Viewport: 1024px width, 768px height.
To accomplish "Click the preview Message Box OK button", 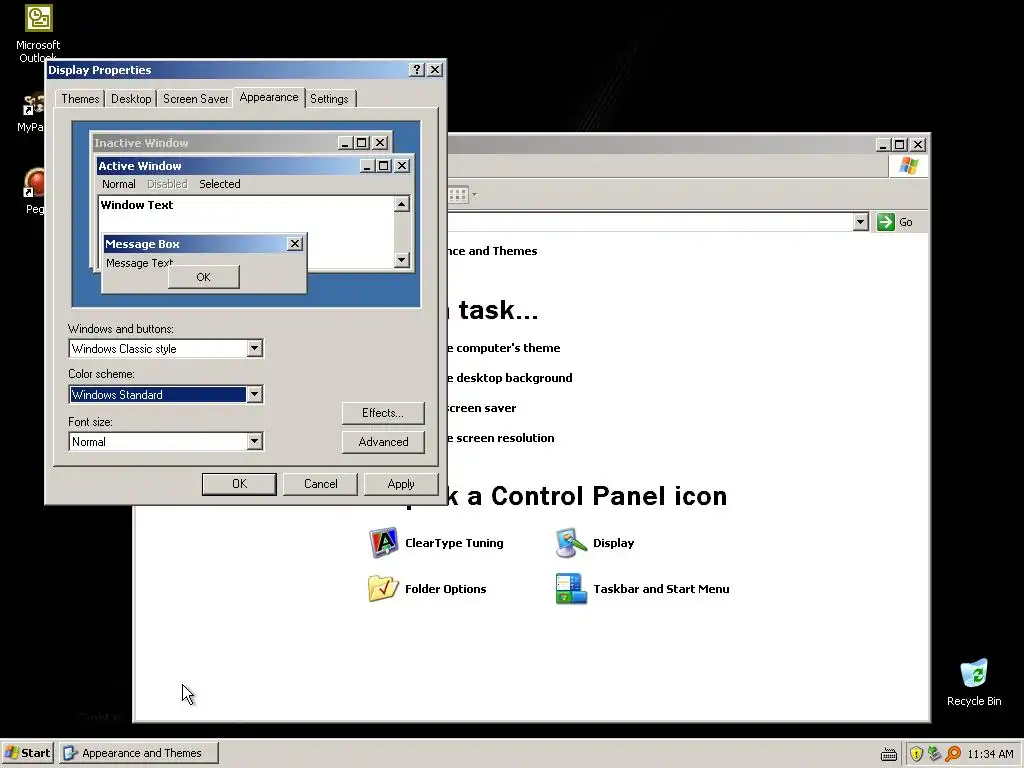I will pos(204,277).
